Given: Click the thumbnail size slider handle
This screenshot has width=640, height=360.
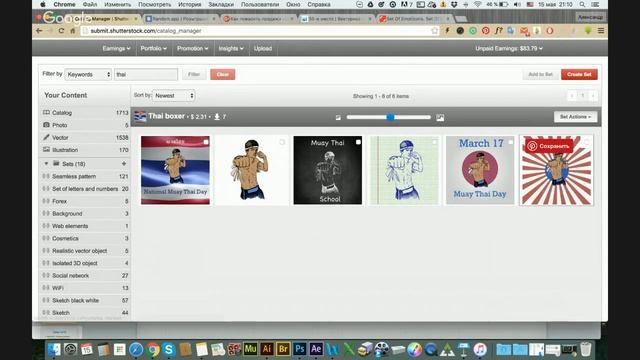Looking at the screenshot, I should [x=391, y=117].
